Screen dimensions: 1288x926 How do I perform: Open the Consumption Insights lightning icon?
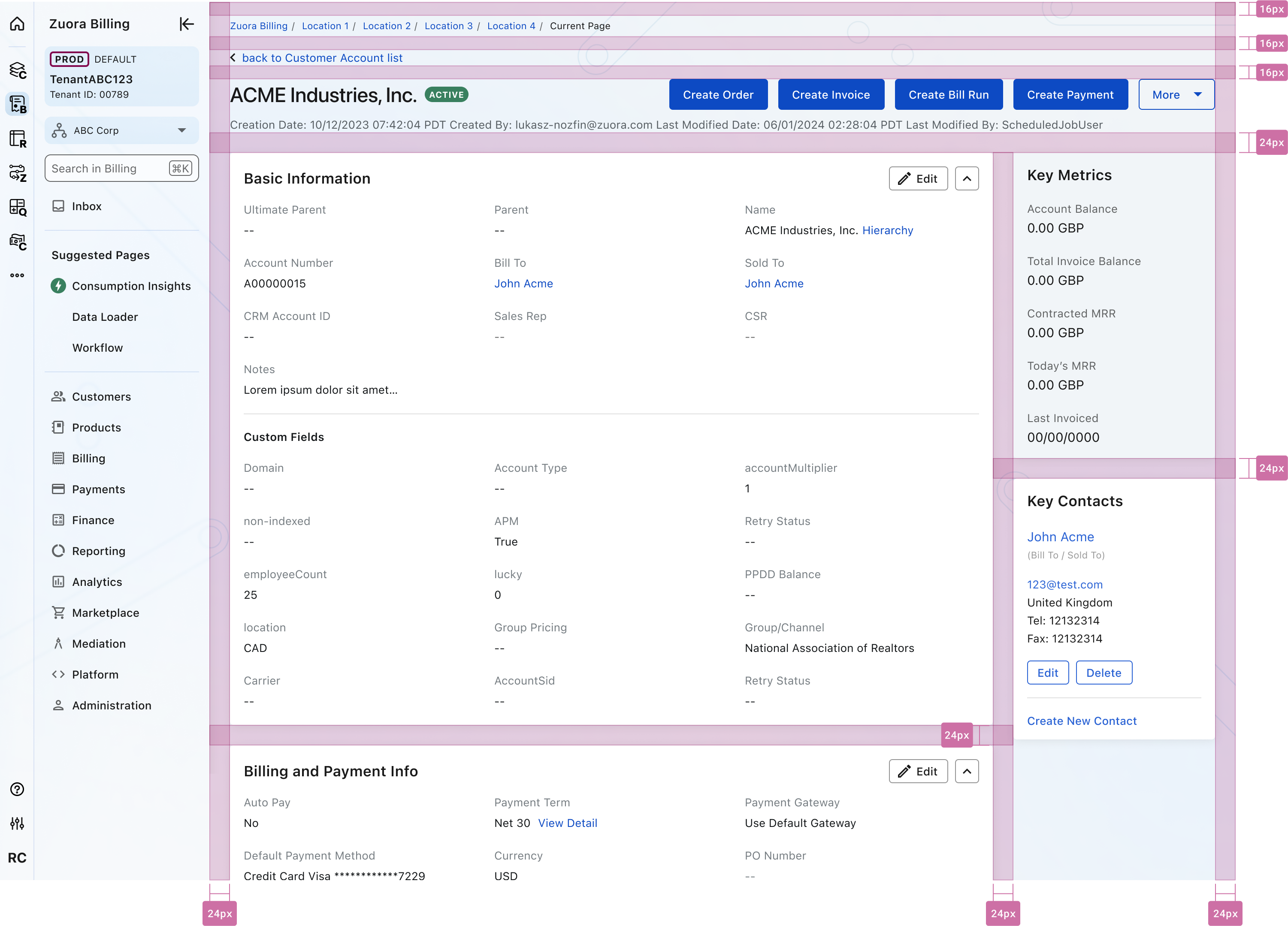point(58,286)
